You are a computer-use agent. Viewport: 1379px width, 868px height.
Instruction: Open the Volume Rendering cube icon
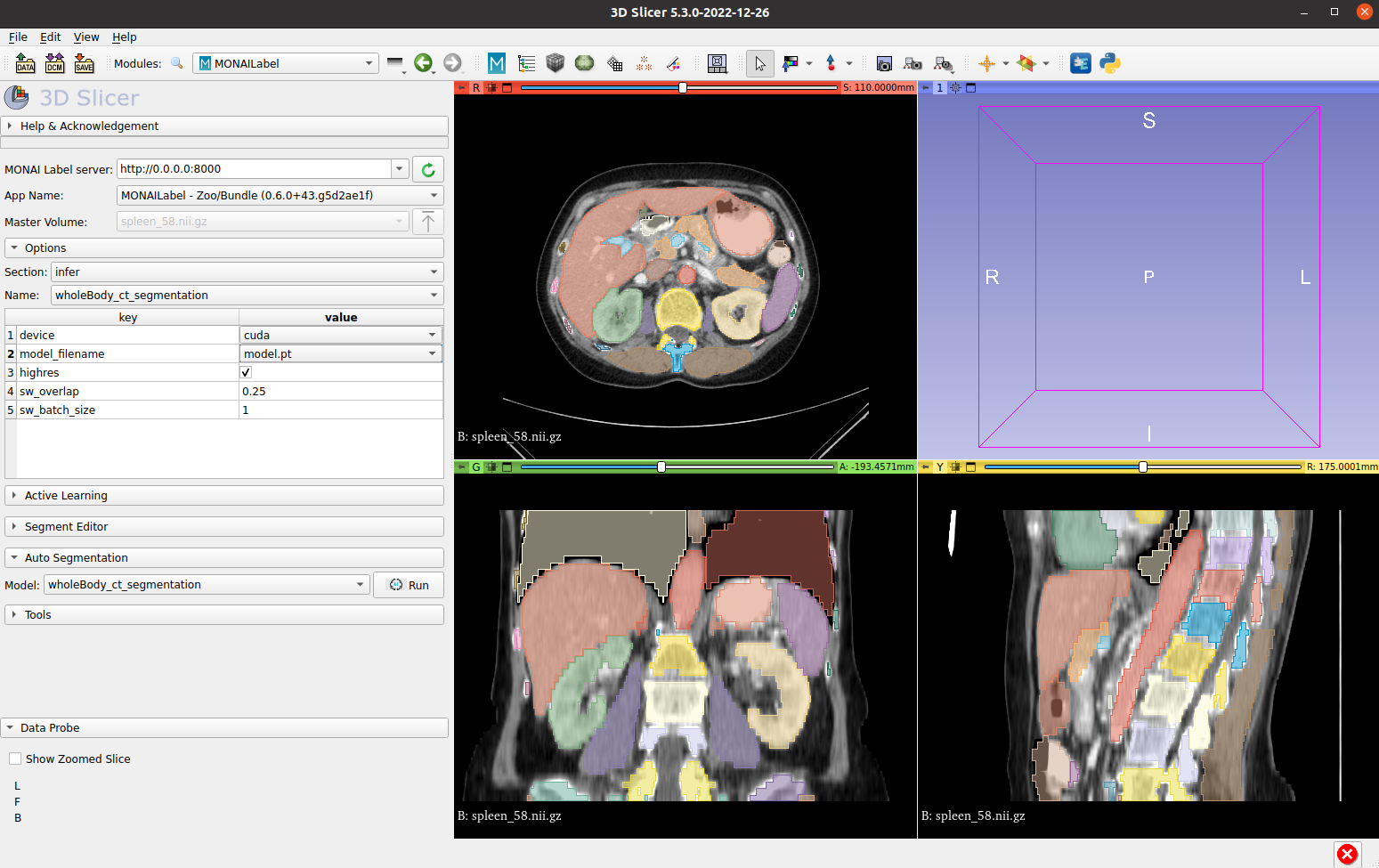[556, 63]
